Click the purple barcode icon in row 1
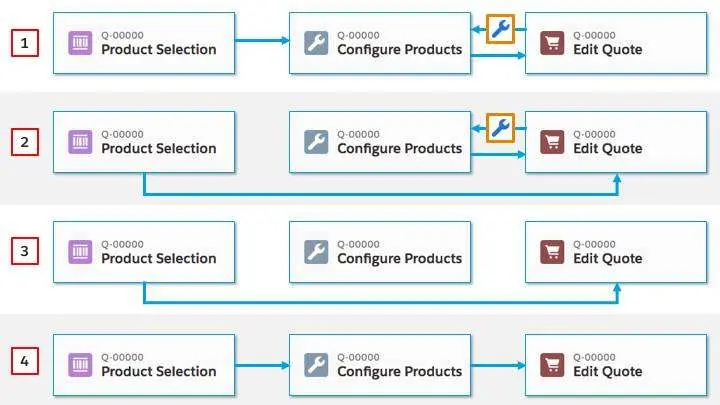The image size is (720, 405). coord(80,43)
